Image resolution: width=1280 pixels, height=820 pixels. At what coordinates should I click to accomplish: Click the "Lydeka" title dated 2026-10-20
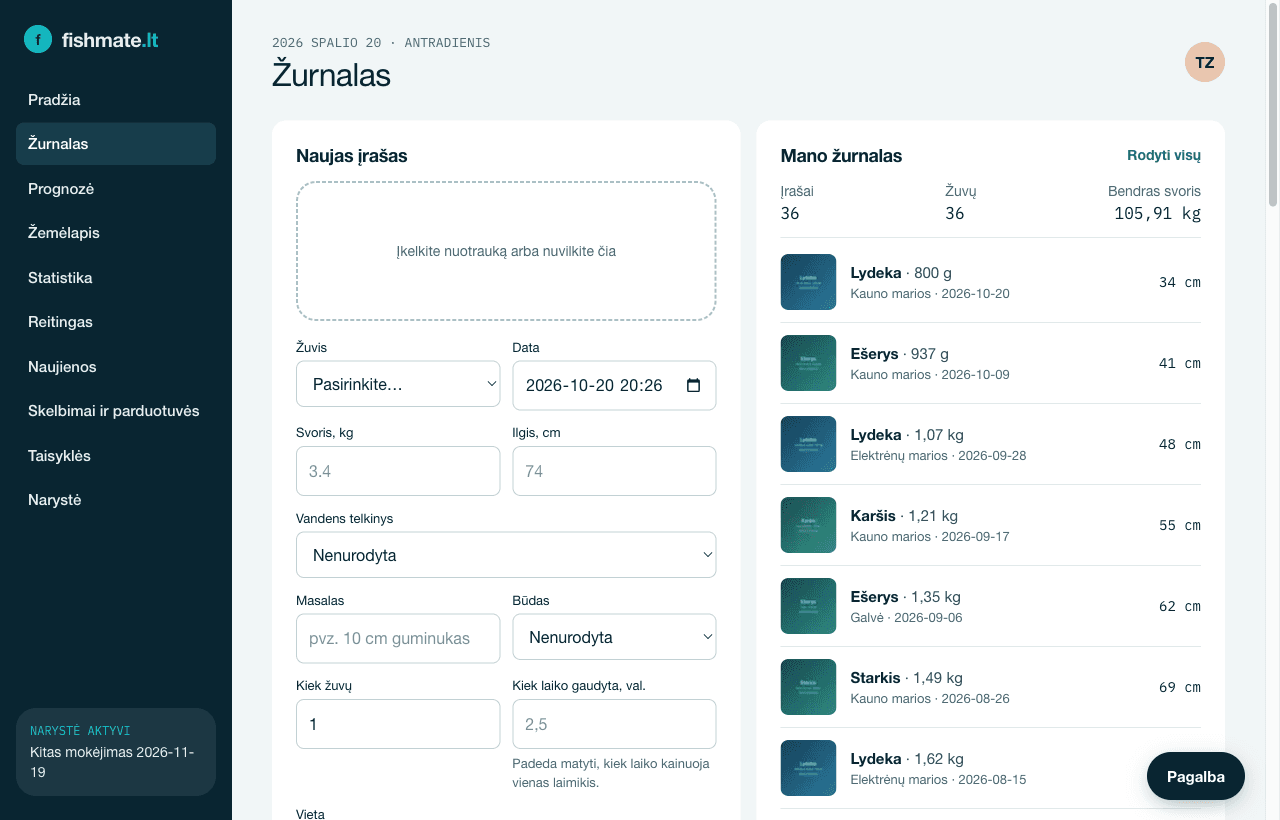[x=876, y=273]
